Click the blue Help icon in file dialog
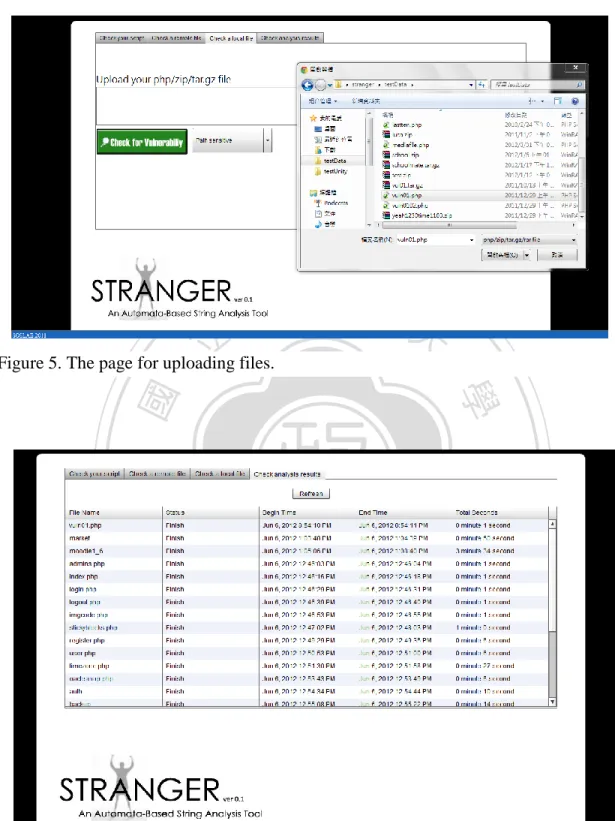This screenshot has height=821, width=615. point(575,101)
